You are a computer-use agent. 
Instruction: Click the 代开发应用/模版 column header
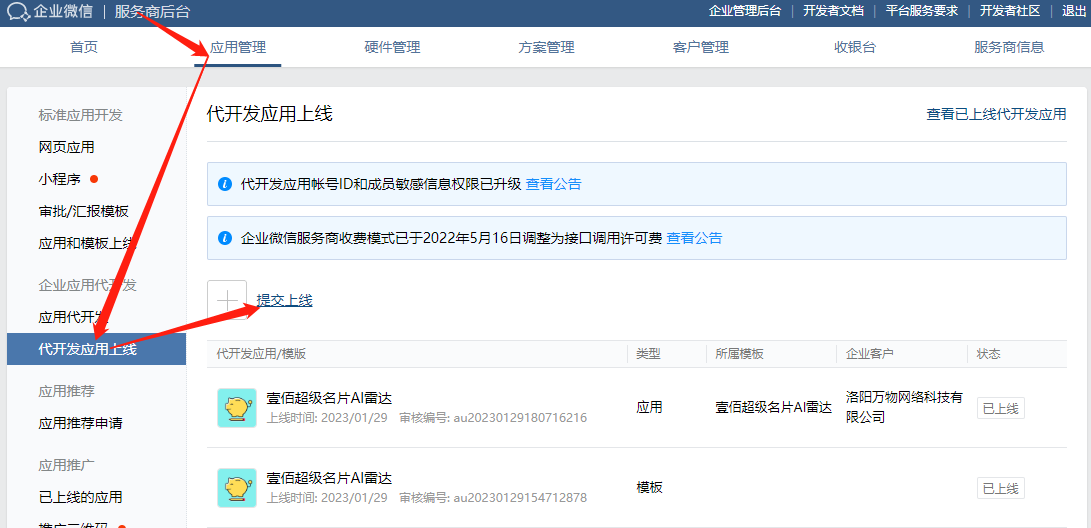point(262,354)
